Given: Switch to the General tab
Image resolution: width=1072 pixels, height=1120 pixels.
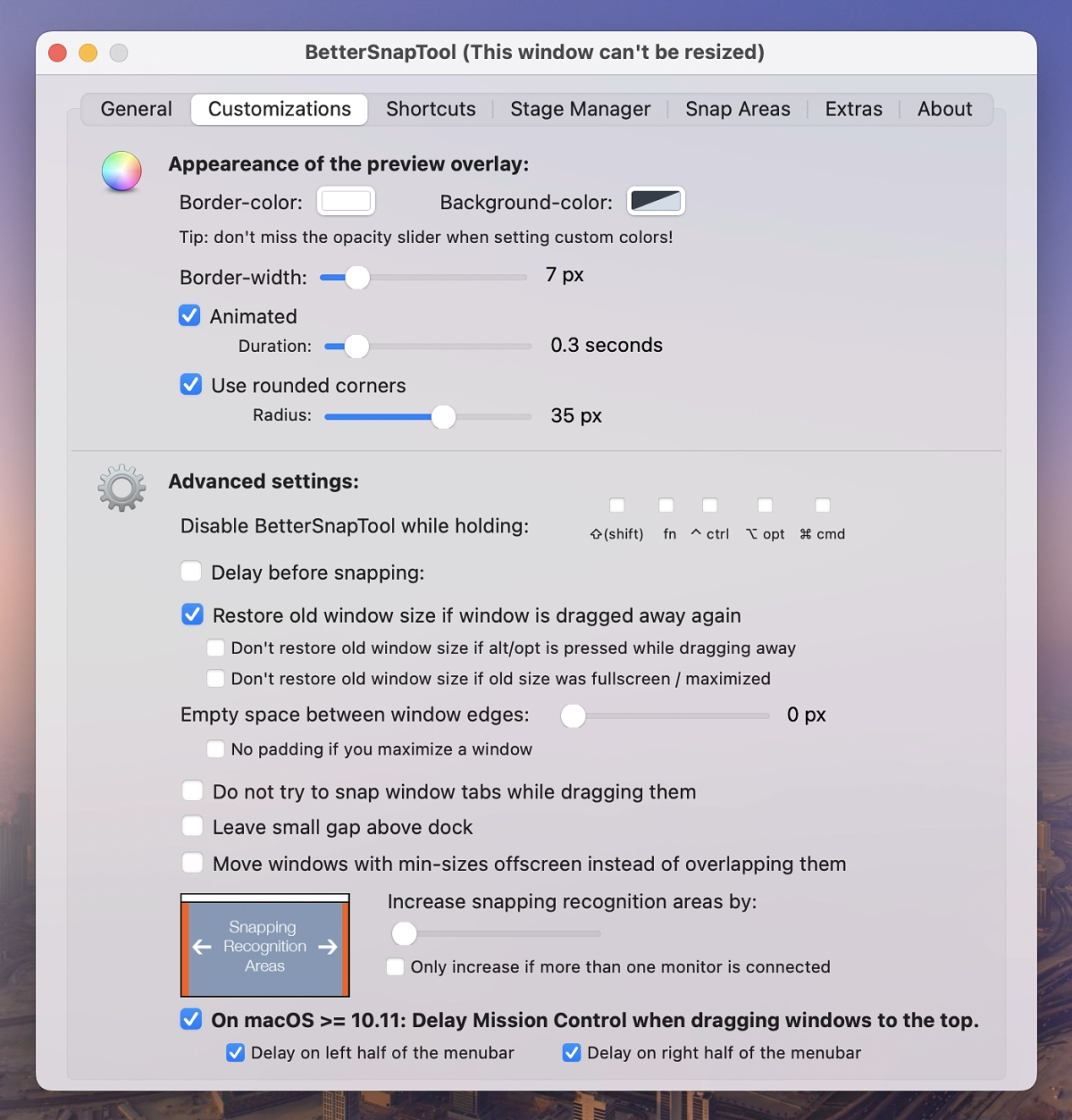Looking at the screenshot, I should (x=136, y=109).
